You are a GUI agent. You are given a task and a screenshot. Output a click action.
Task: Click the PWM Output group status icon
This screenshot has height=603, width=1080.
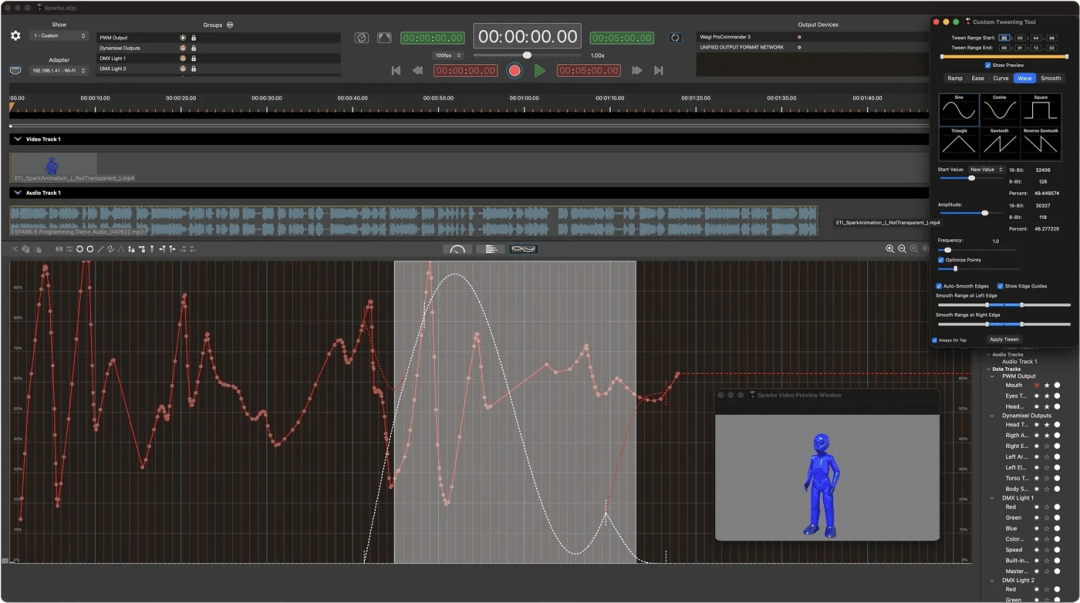[x=183, y=38]
